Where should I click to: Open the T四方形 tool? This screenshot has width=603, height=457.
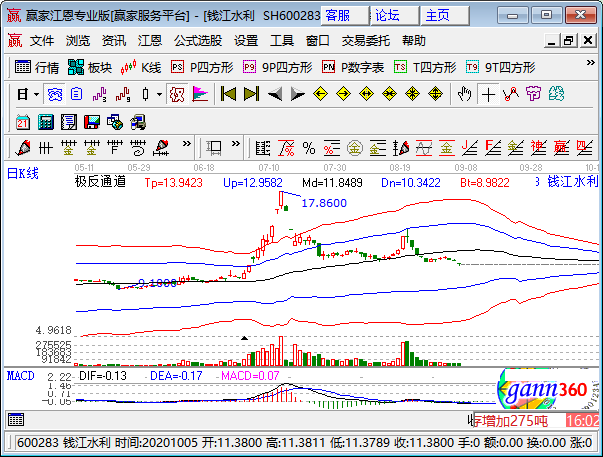click(x=425, y=67)
